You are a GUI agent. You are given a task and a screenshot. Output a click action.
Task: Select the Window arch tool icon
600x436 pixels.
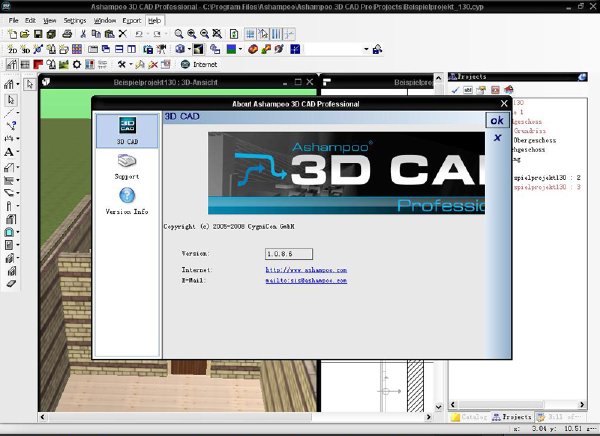point(9,232)
